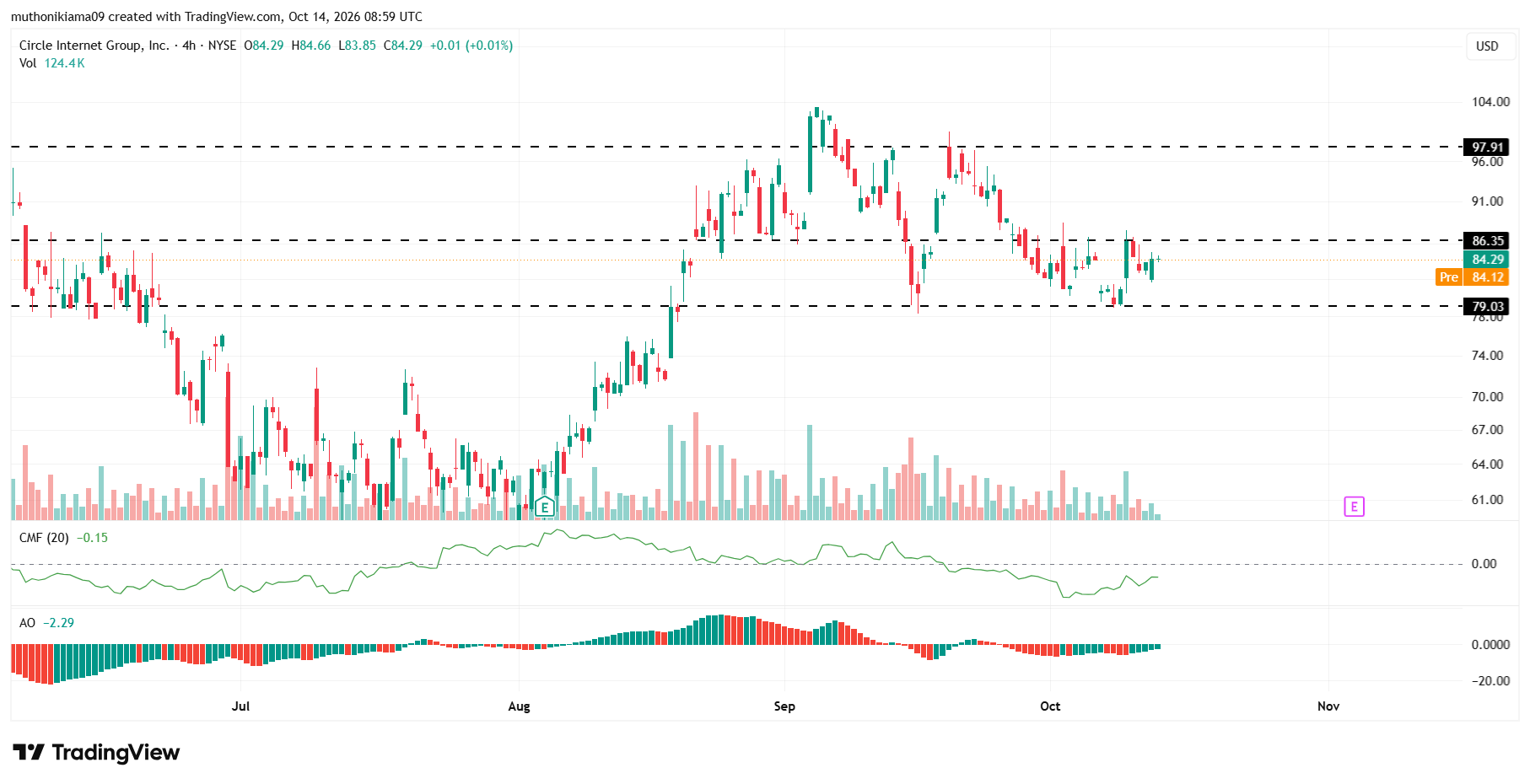Click the orange Pre 84.12 pre-market label
The width and height of the screenshot is (1530, 784).
pos(1472,277)
